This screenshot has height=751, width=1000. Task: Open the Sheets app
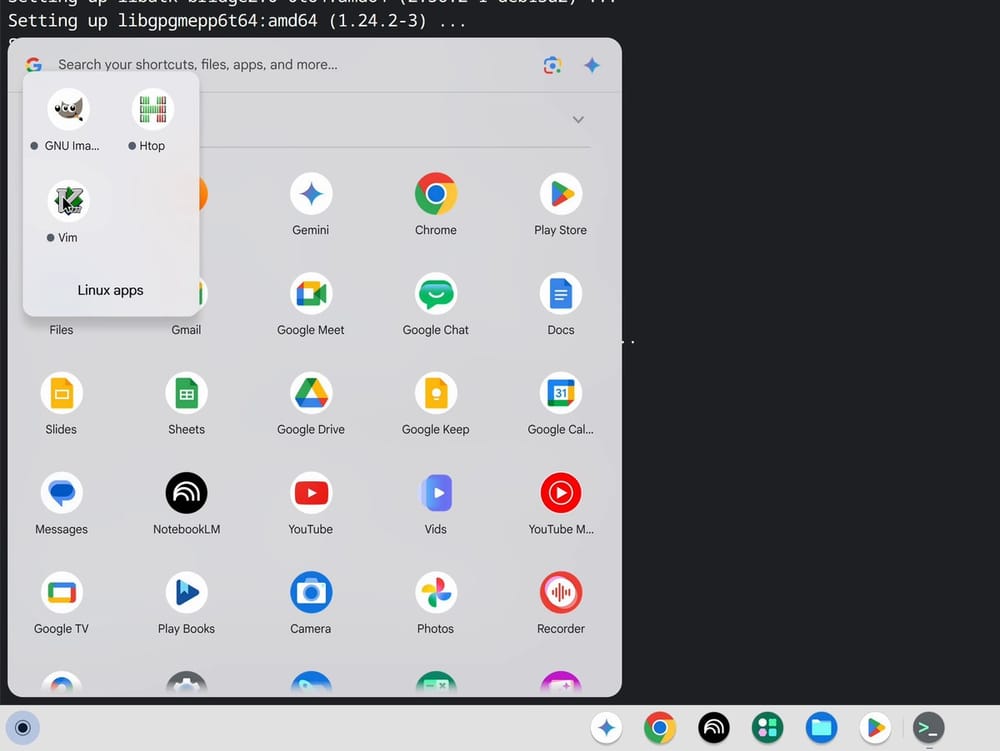tap(186, 393)
